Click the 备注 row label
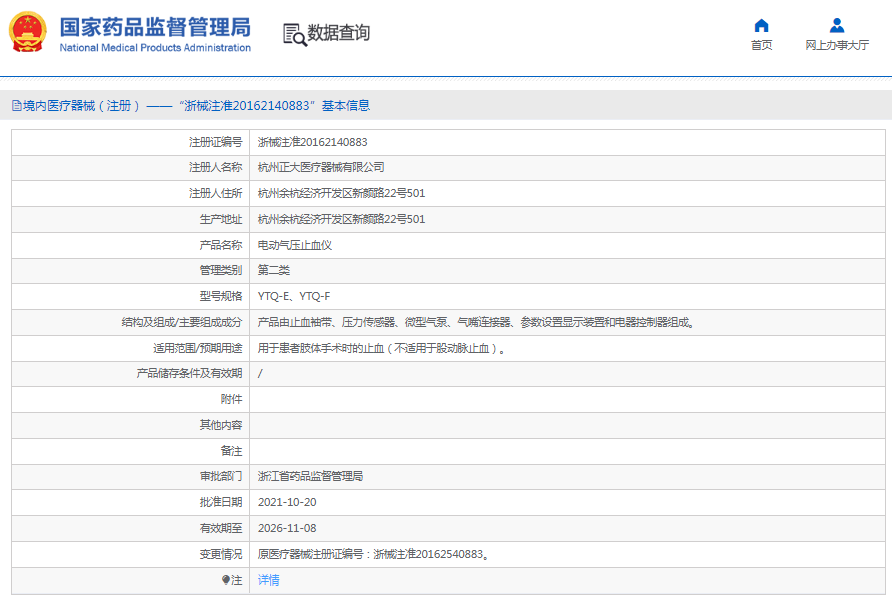This screenshot has height=601, width=892. (231, 451)
